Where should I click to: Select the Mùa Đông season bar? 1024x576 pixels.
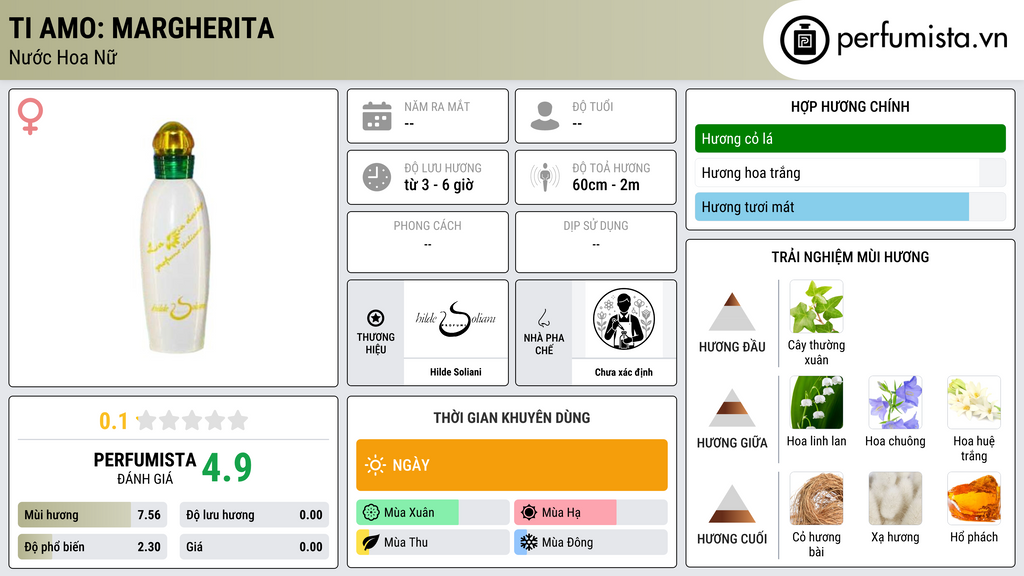click(591, 542)
